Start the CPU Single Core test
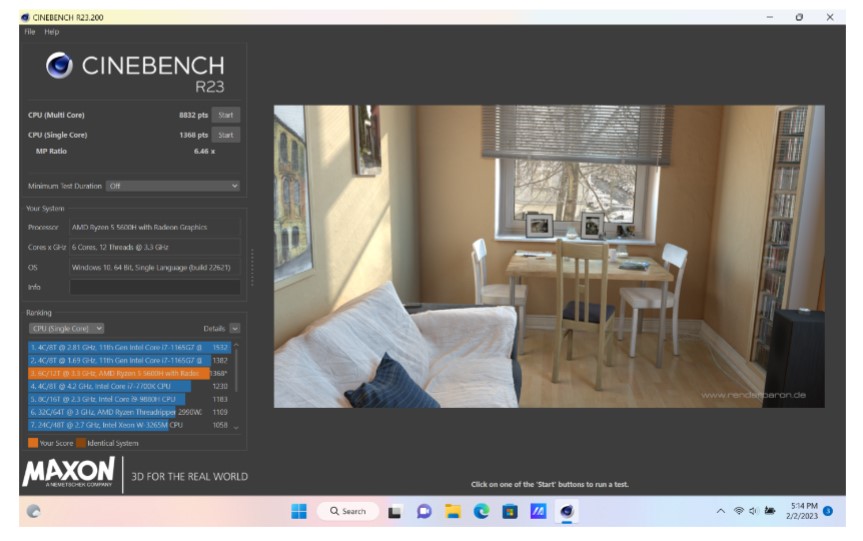The height and width of the screenshot is (541, 863). [x=226, y=135]
